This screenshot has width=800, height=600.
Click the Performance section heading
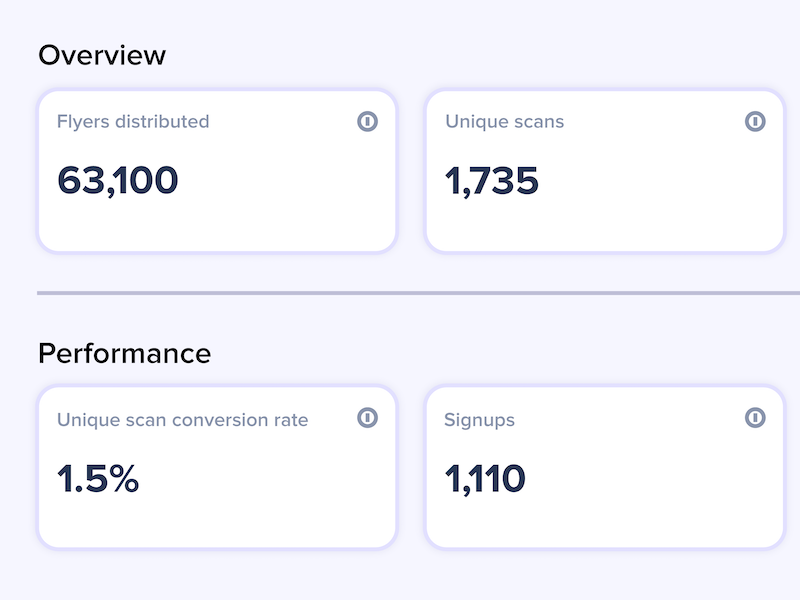[x=124, y=353]
